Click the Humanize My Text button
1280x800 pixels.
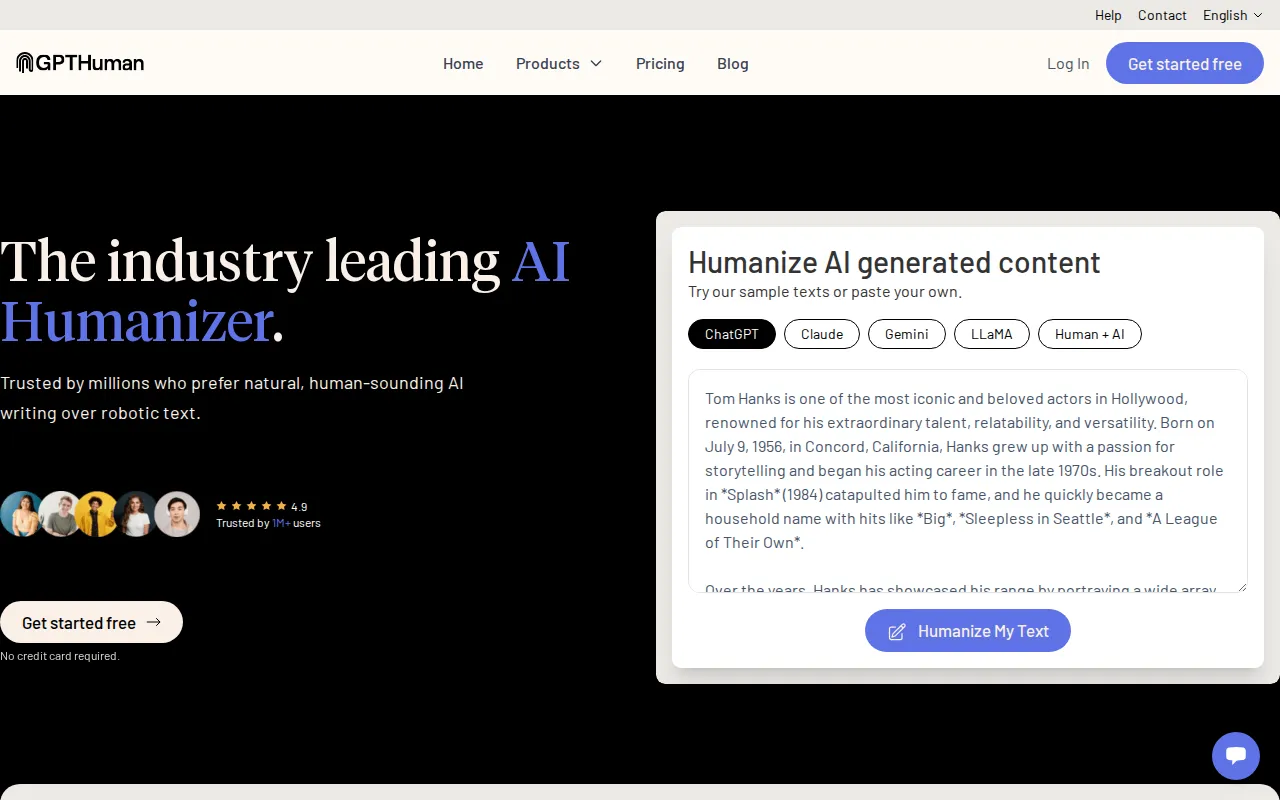click(x=968, y=631)
